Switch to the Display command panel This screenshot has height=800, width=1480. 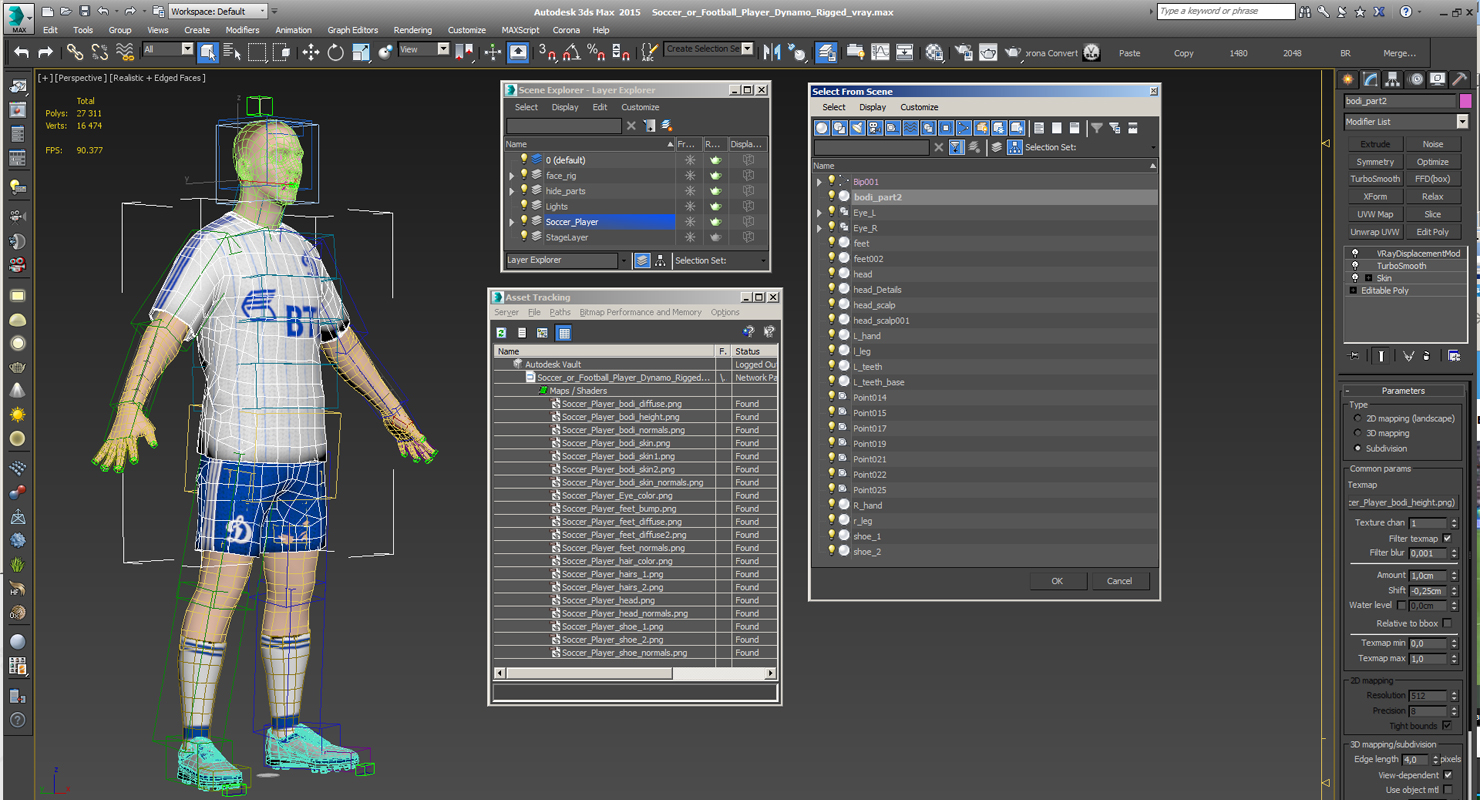click(1438, 79)
